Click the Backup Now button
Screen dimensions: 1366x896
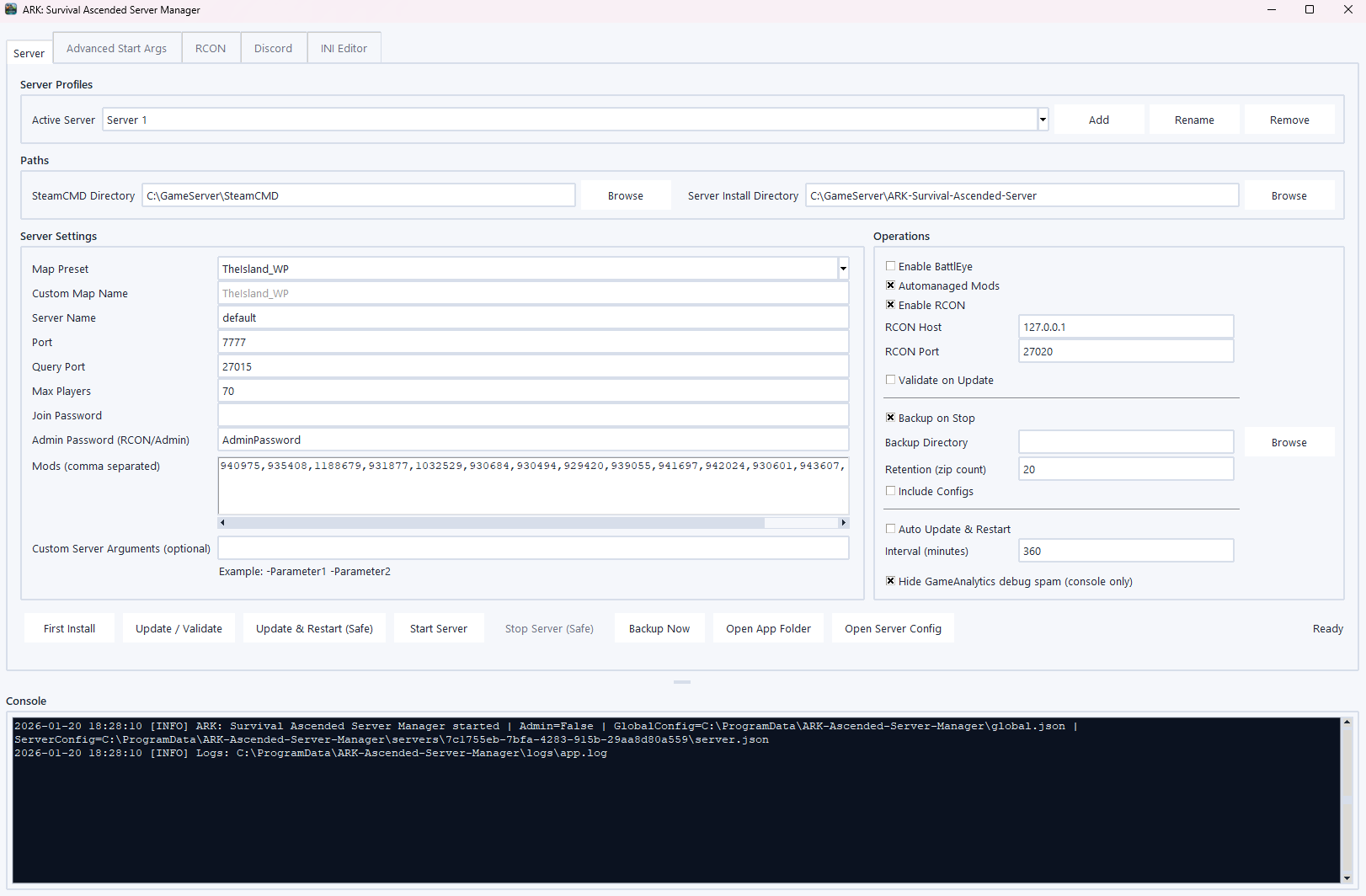point(659,628)
